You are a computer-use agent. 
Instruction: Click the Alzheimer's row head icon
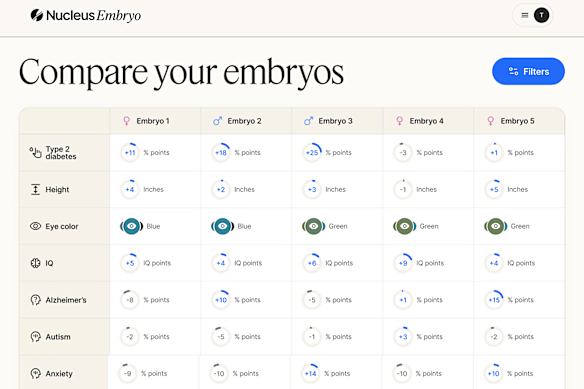tap(35, 300)
